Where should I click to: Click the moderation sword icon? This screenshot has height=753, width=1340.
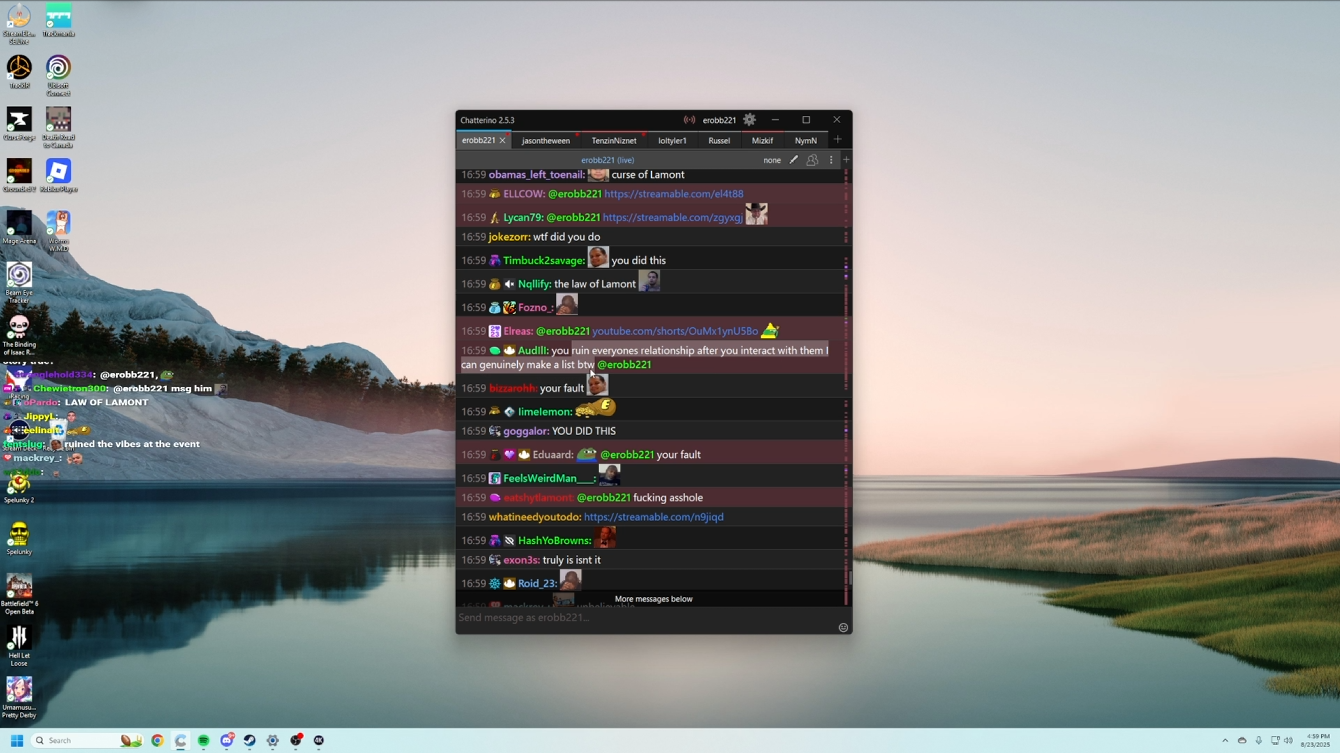794,160
